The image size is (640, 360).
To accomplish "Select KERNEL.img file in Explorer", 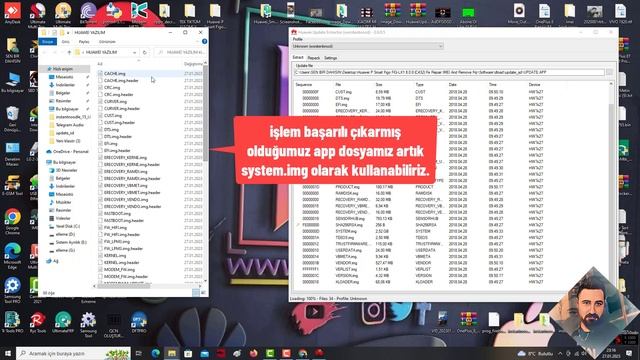I will (x=115, y=256).
